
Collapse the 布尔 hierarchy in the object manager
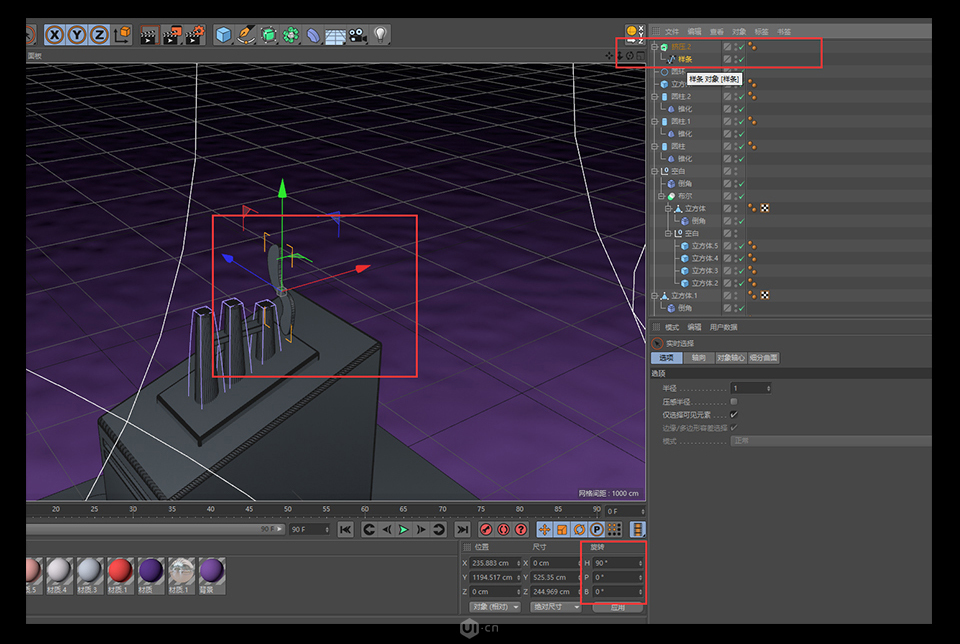click(x=661, y=196)
